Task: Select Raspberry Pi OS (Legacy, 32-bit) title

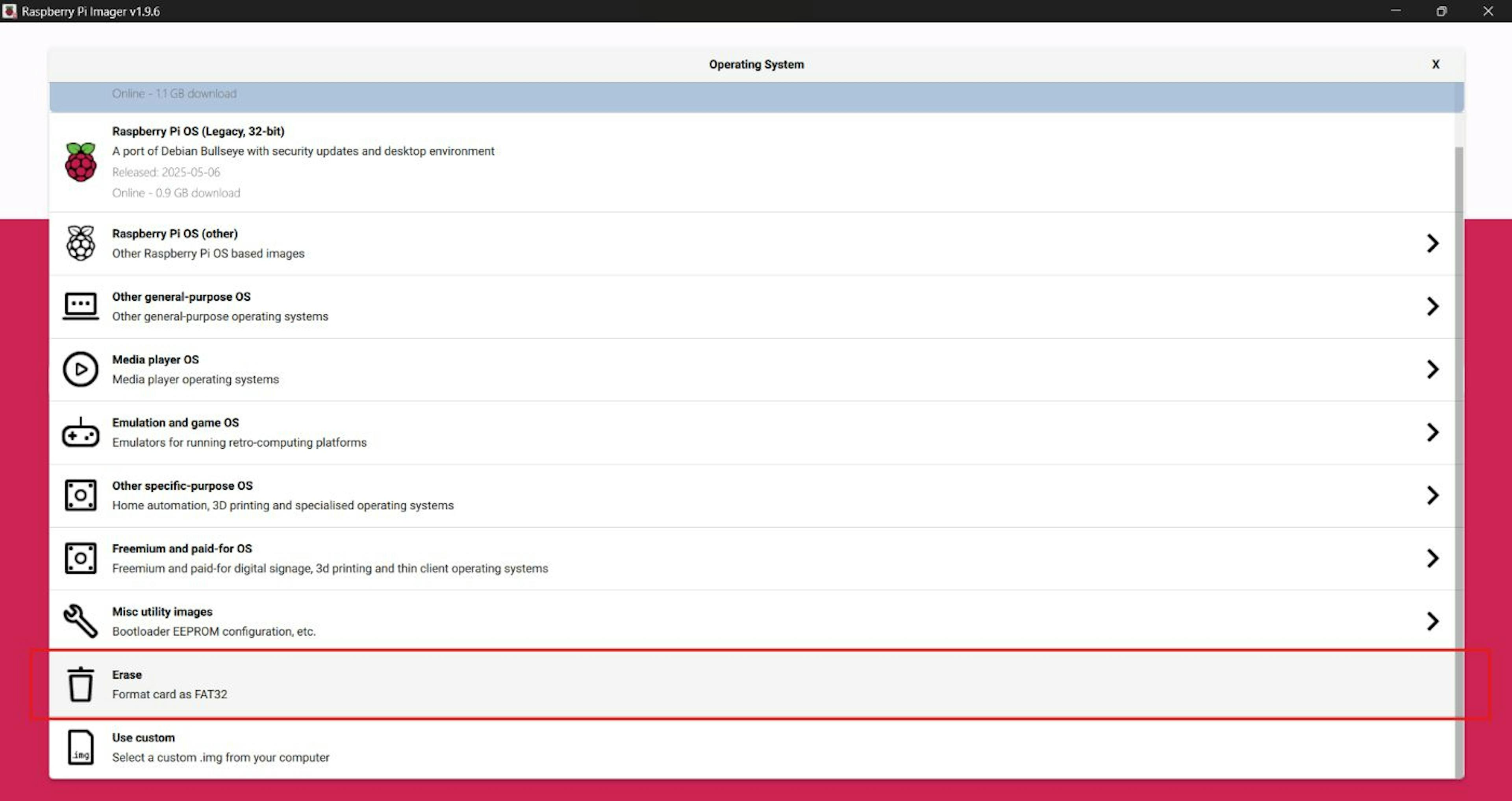Action: coord(198,131)
